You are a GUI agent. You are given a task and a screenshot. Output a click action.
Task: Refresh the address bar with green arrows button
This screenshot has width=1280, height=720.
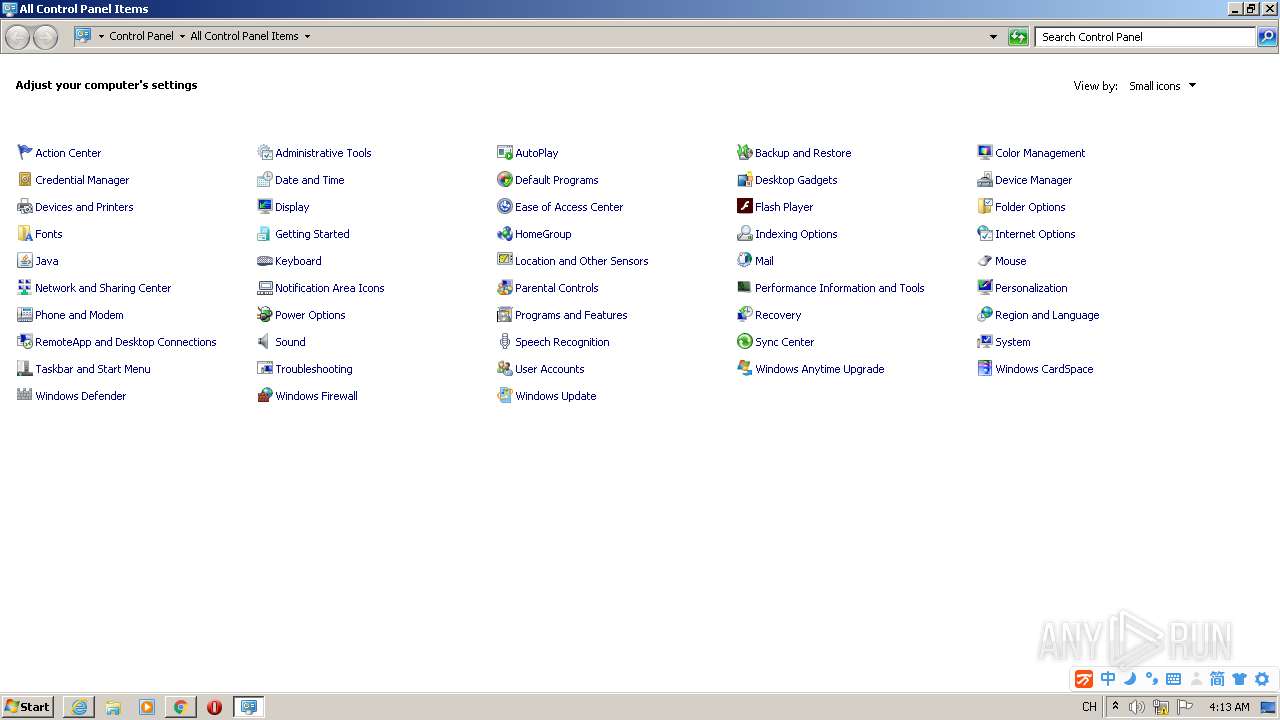click(1018, 37)
